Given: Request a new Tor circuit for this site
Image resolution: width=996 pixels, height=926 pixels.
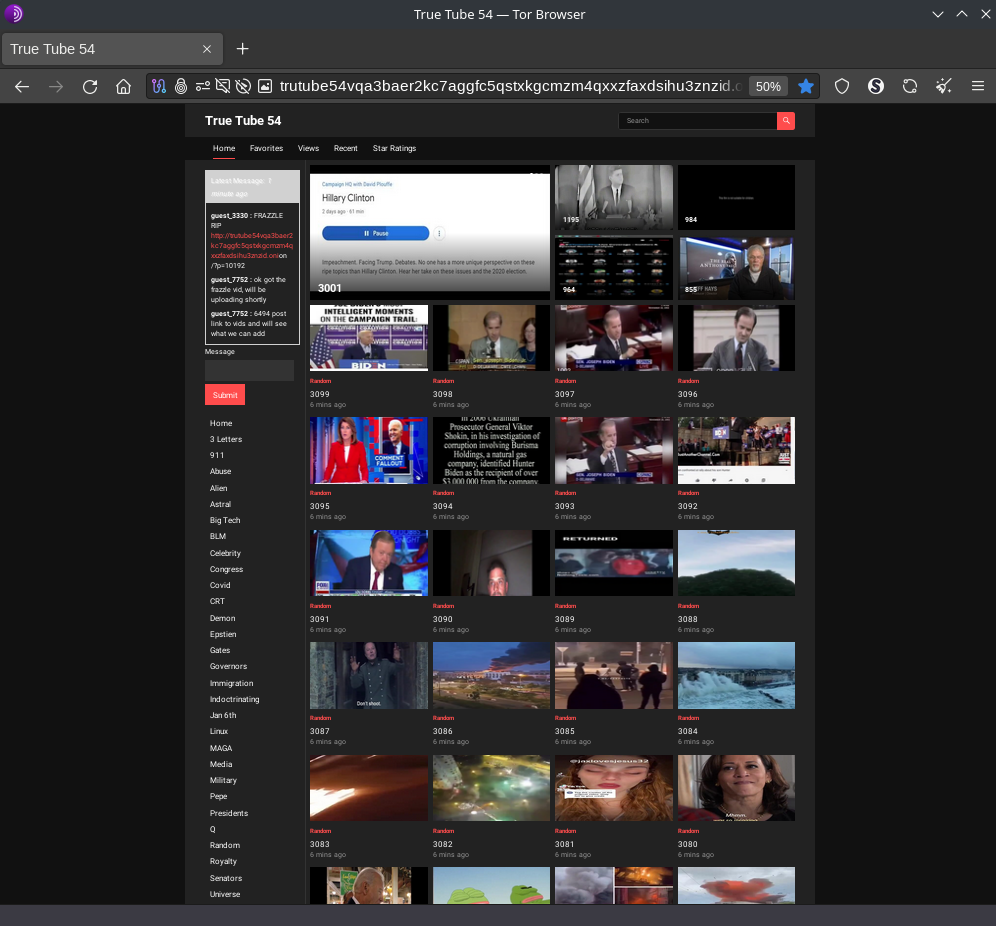Looking at the screenshot, I should point(910,86).
